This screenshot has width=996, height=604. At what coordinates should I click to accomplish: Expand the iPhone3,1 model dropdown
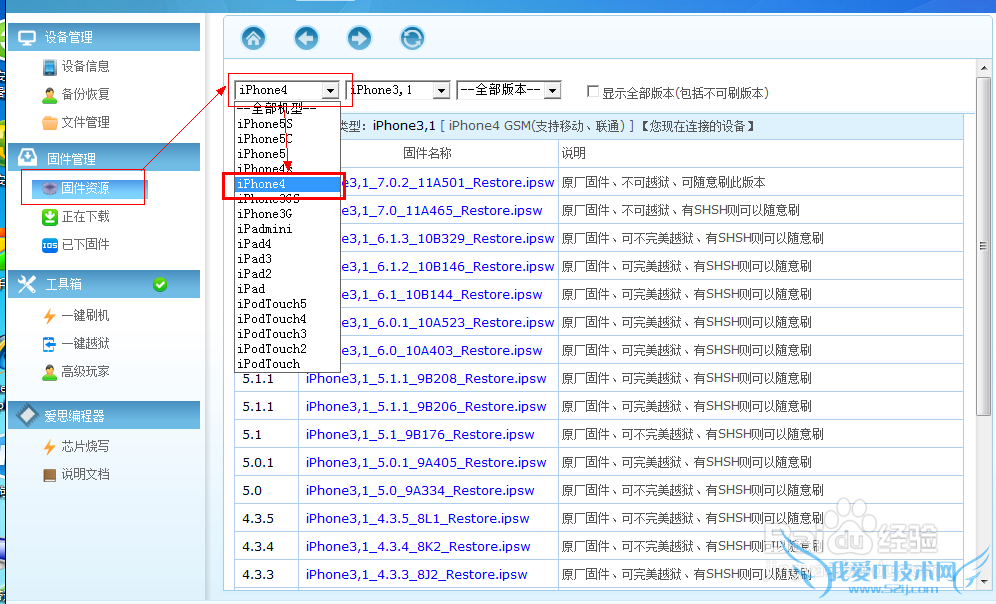(x=440, y=91)
